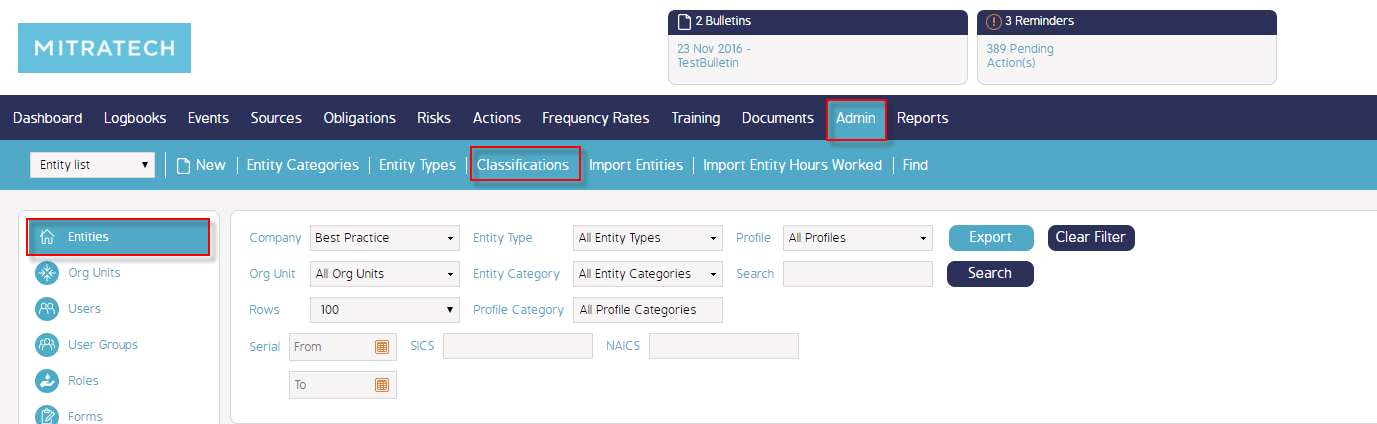Open Import Entities
The image size is (1377, 424).
click(x=636, y=165)
